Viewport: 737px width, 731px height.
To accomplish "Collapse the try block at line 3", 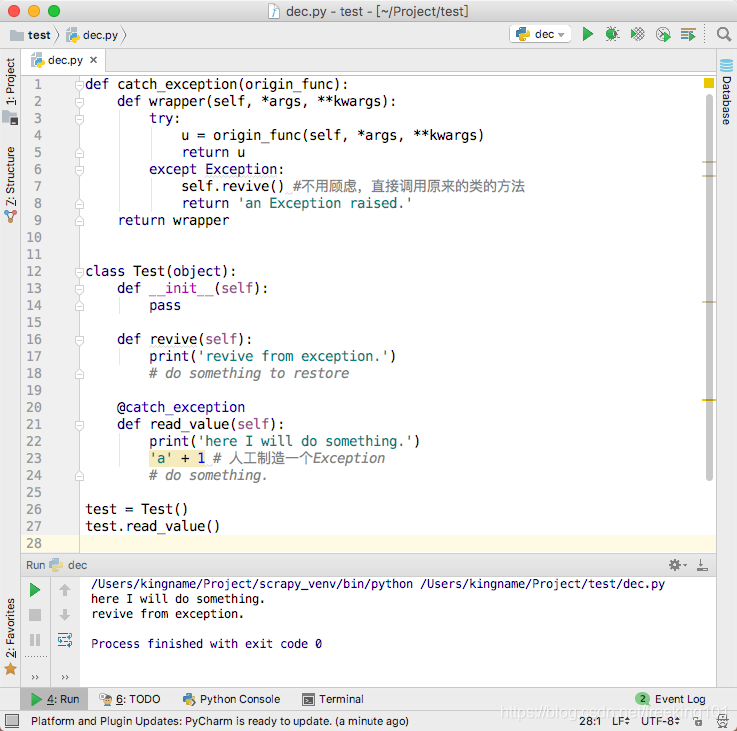I will (79, 118).
